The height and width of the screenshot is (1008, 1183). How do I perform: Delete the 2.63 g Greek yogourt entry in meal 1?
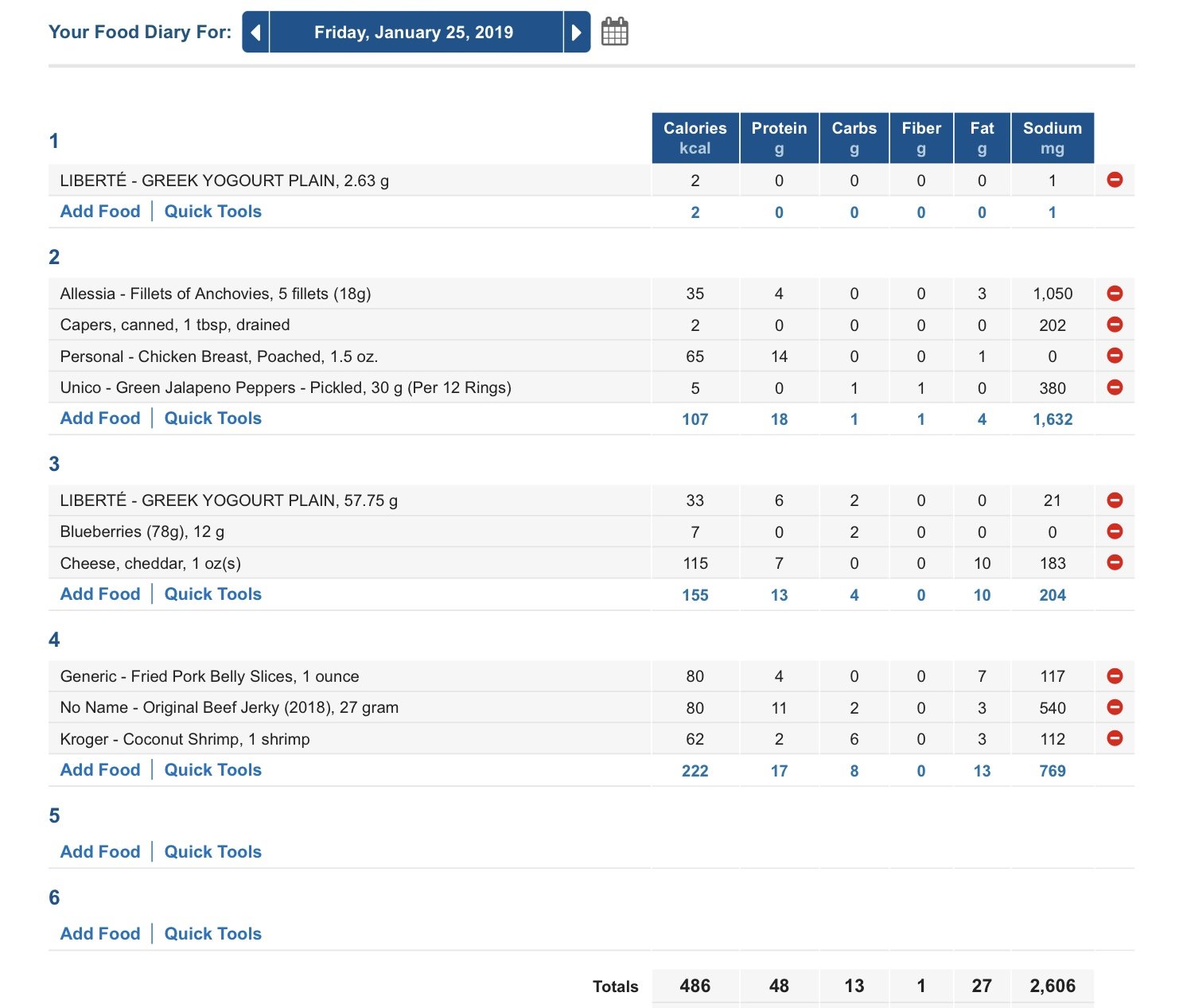click(x=1115, y=180)
